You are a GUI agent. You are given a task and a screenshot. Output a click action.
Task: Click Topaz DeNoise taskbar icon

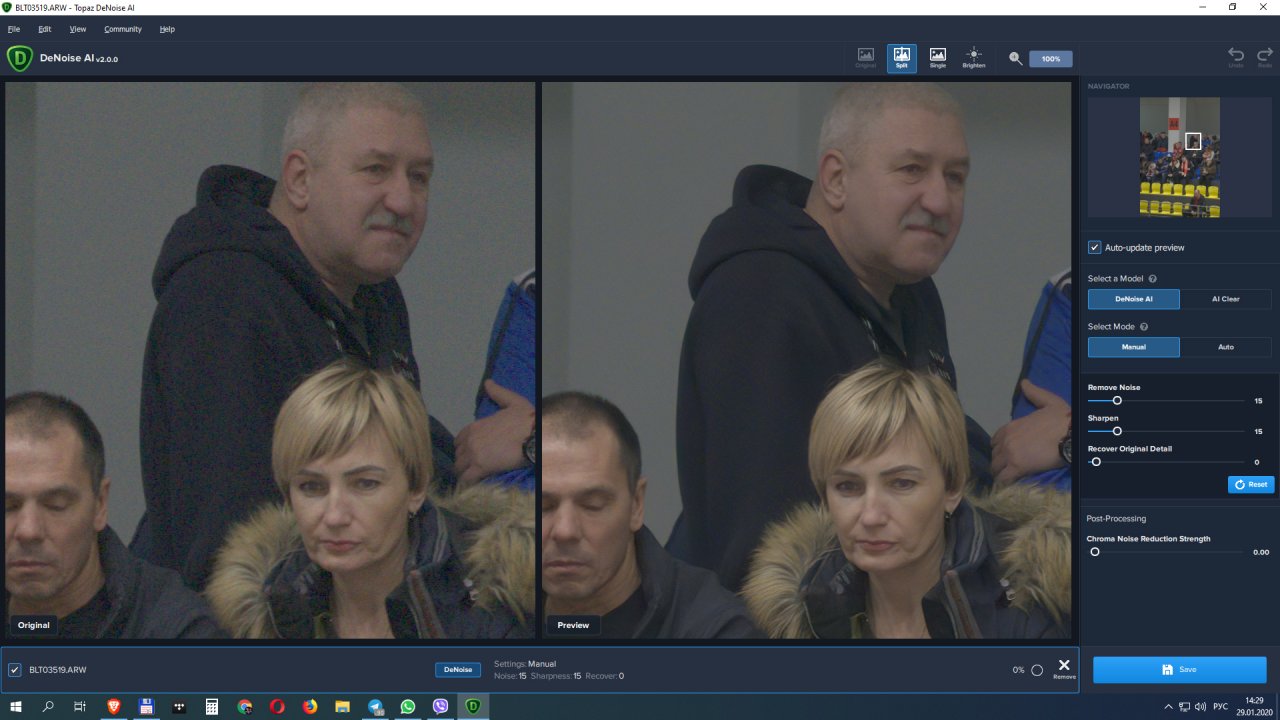click(473, 706)
